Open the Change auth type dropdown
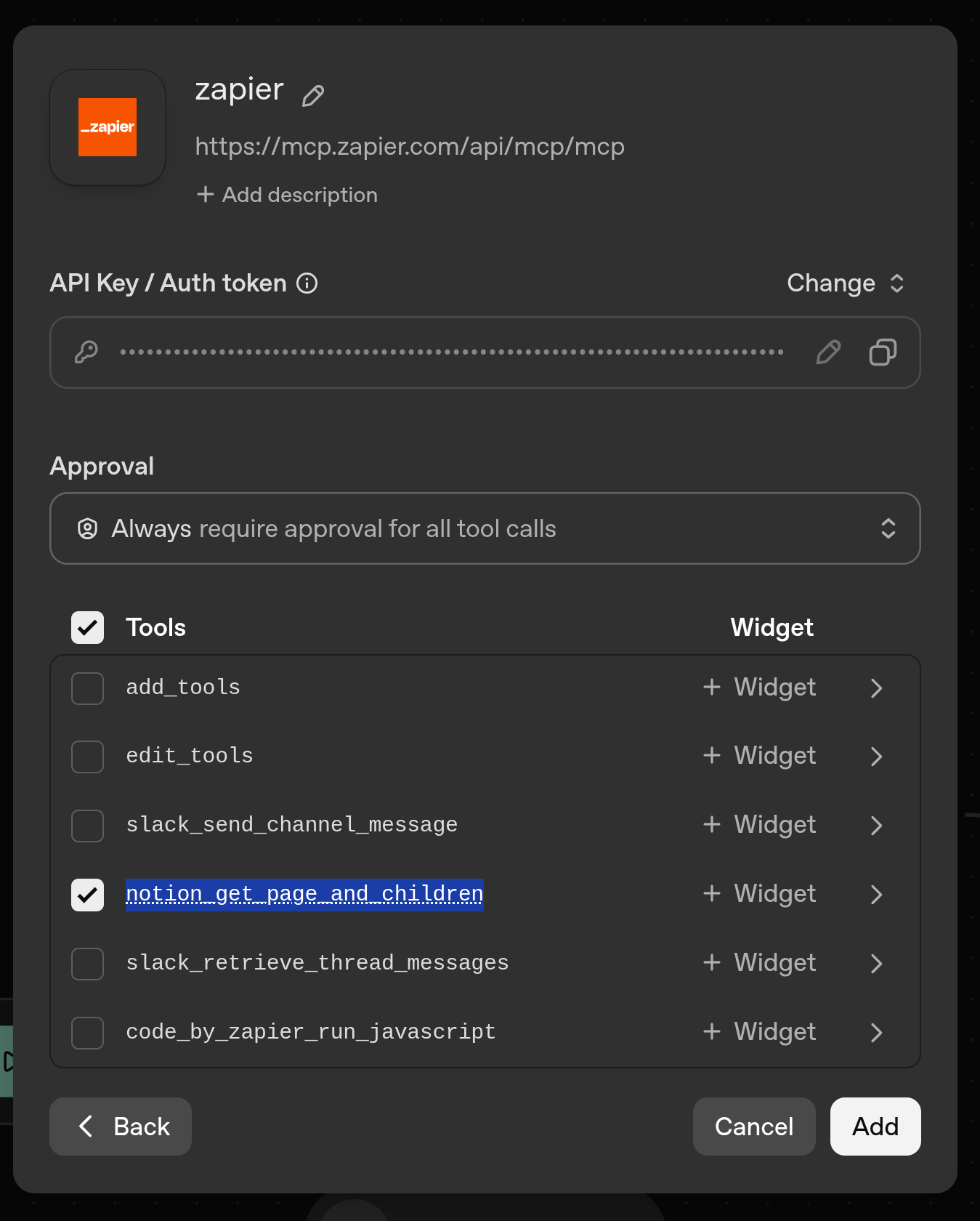 coord(846,283)
